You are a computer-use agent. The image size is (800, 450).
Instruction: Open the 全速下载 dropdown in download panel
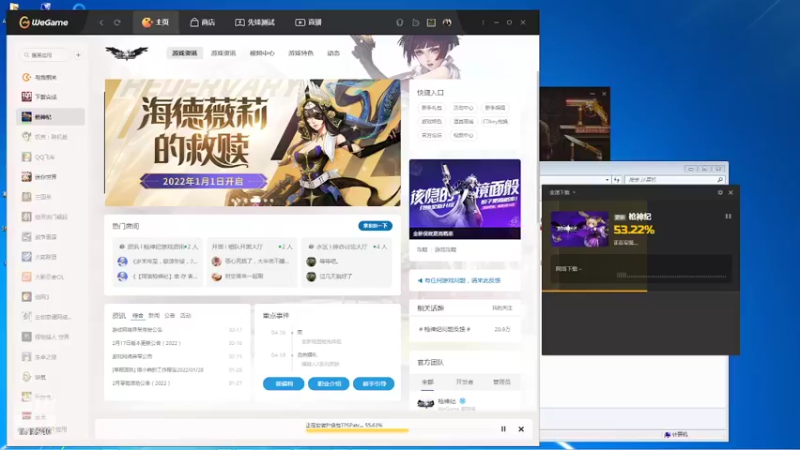562,192
